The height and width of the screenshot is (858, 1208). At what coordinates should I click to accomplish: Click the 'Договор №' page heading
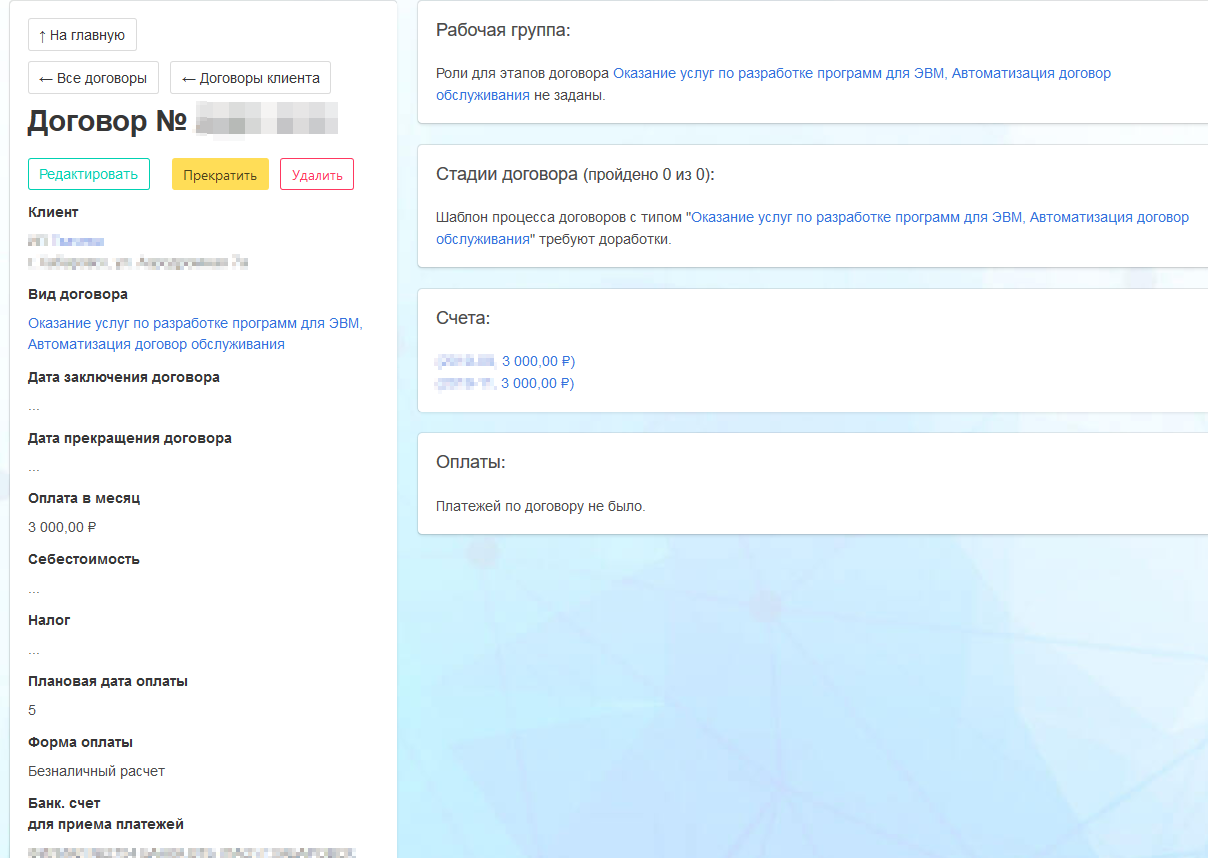(107, 121)
